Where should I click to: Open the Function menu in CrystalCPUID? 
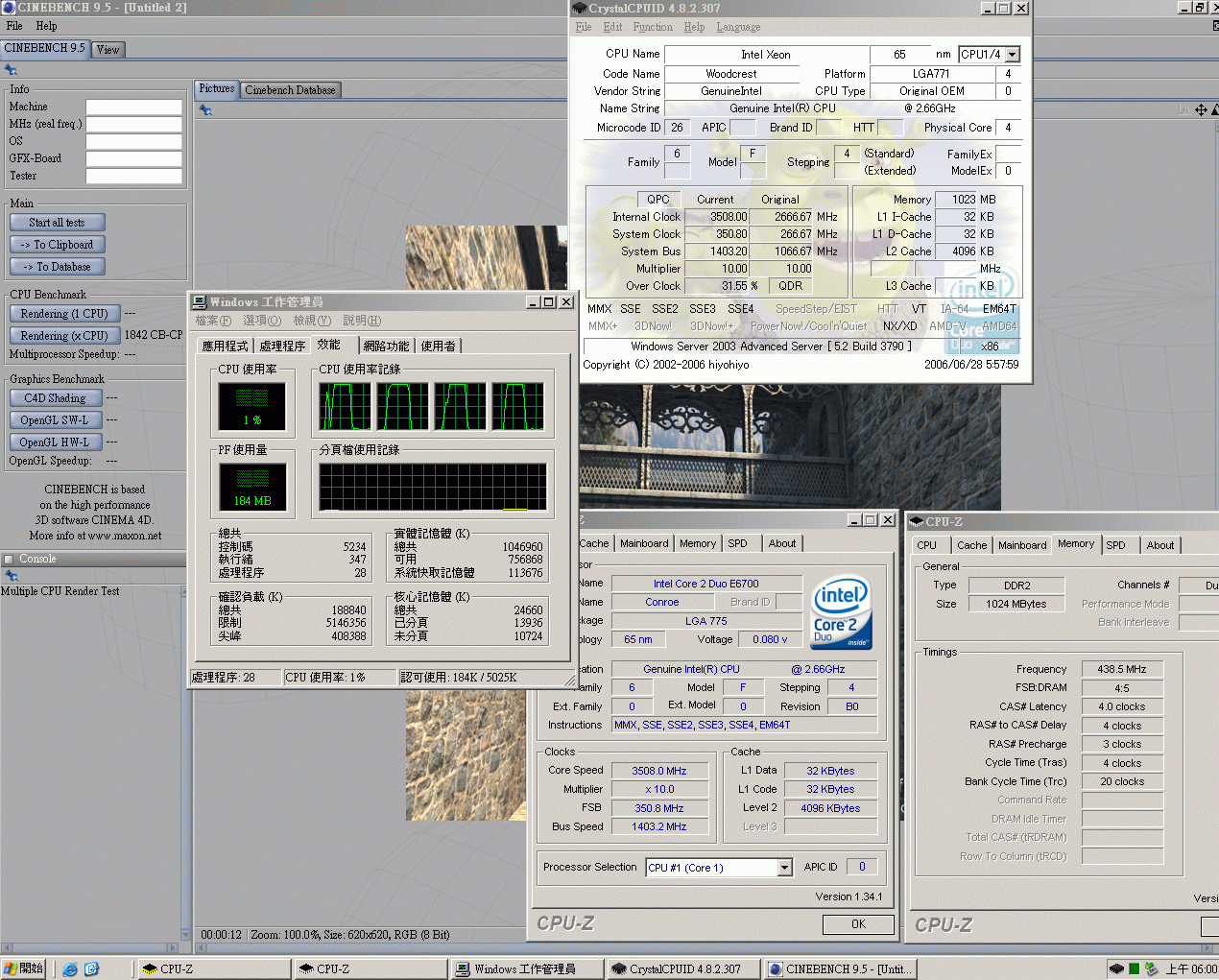652,27
